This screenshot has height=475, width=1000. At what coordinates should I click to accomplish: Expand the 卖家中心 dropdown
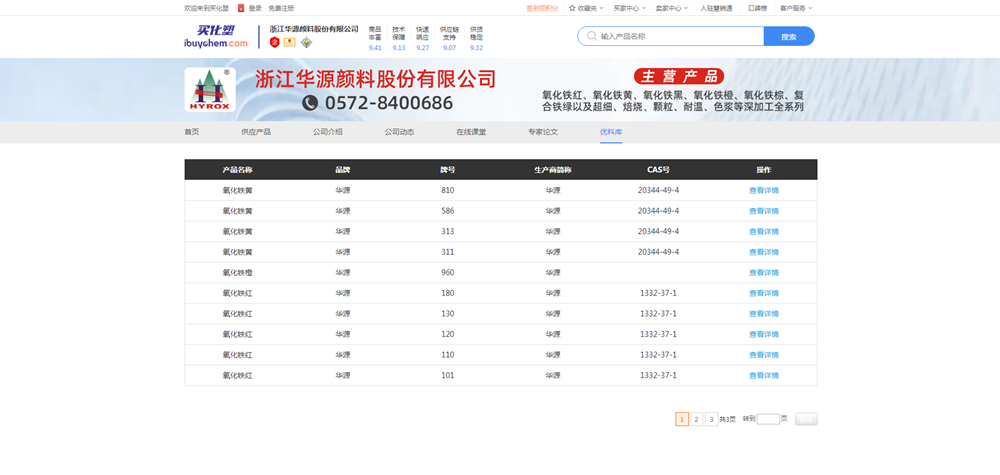pyautogui.click(x=672, y=8)
